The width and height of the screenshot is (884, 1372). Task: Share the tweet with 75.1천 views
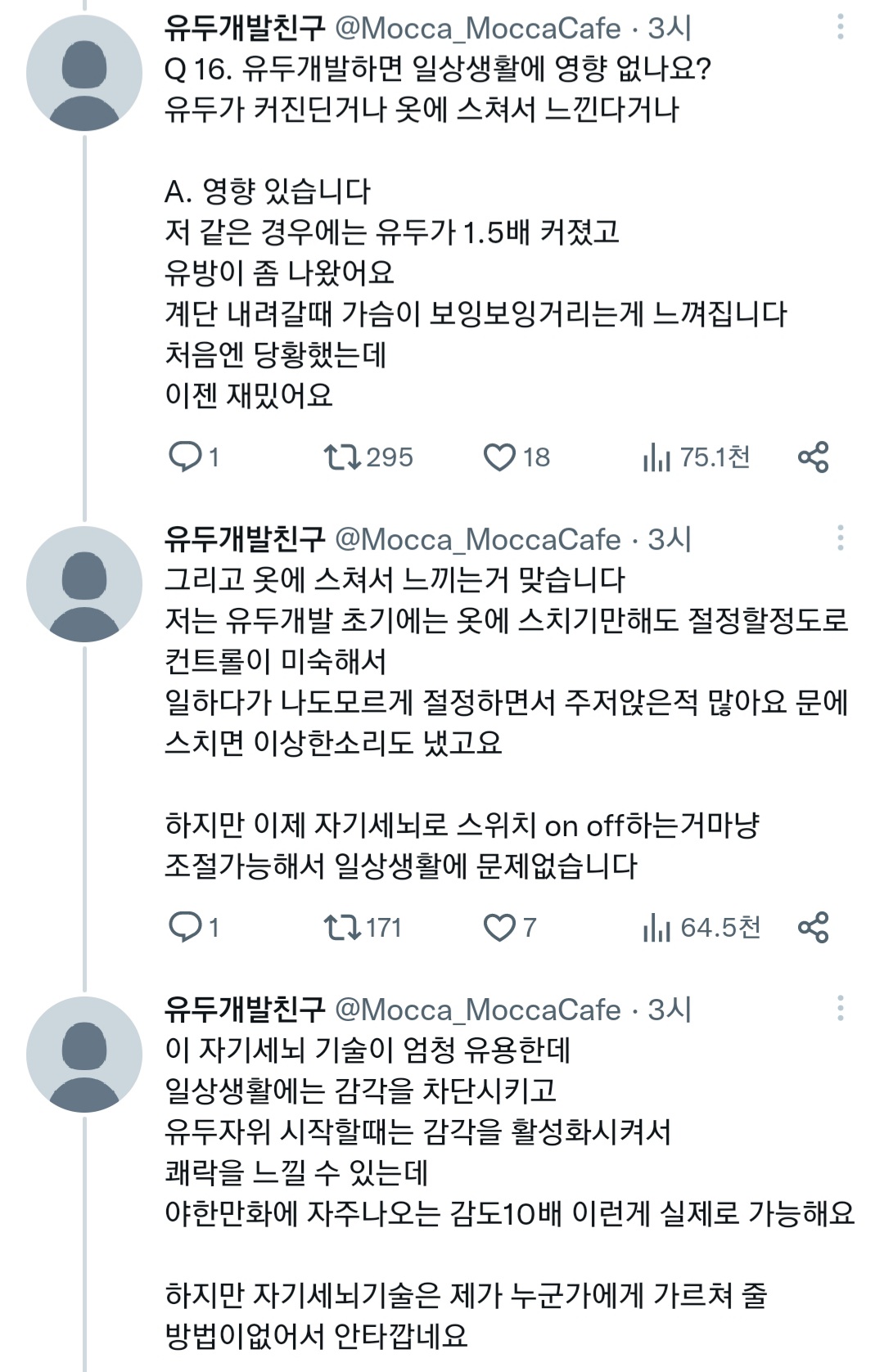813,457
